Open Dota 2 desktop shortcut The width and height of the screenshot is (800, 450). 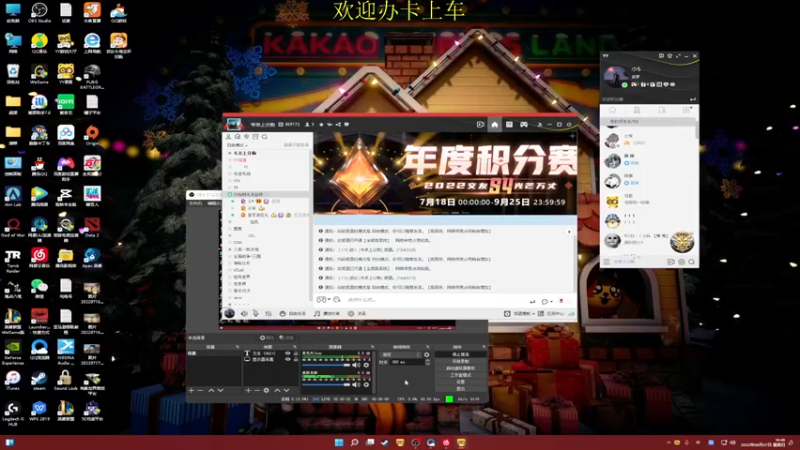pyautogui.click(x=92, y=227)
